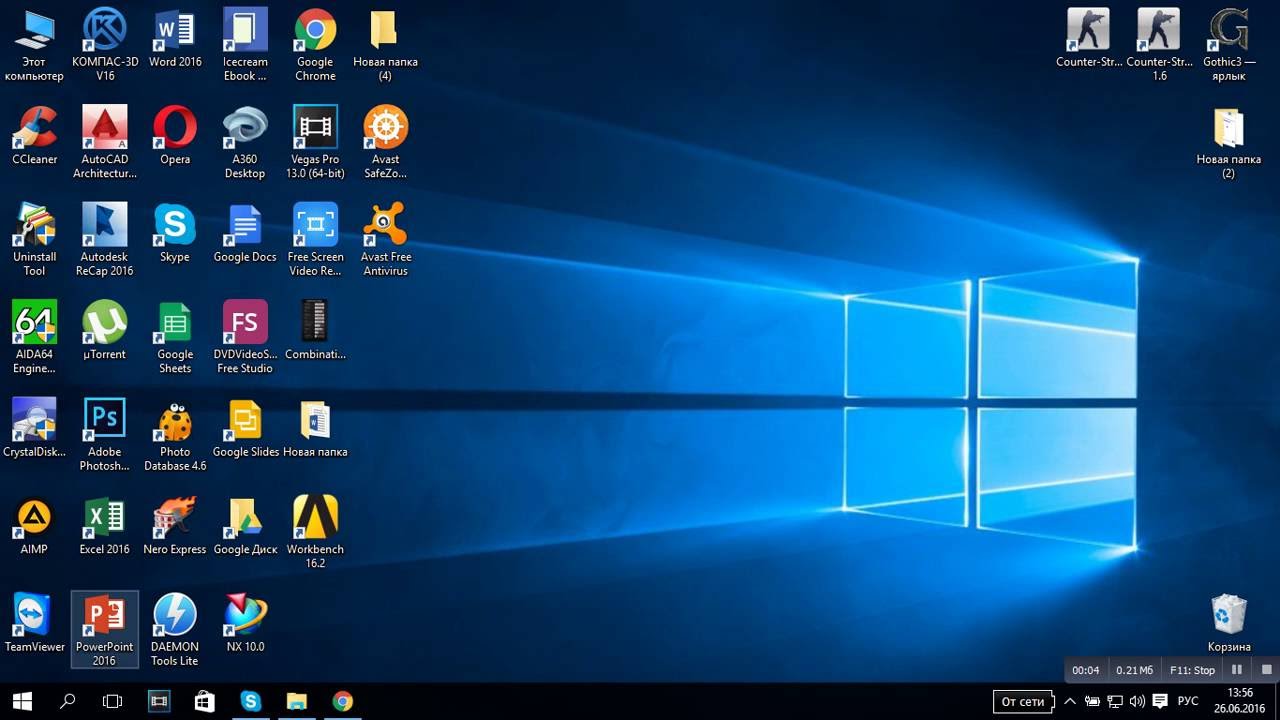Screen dimensions: 1280x720
Task: Click the Photo Database 4.6 icon
Action: [175, 435]
